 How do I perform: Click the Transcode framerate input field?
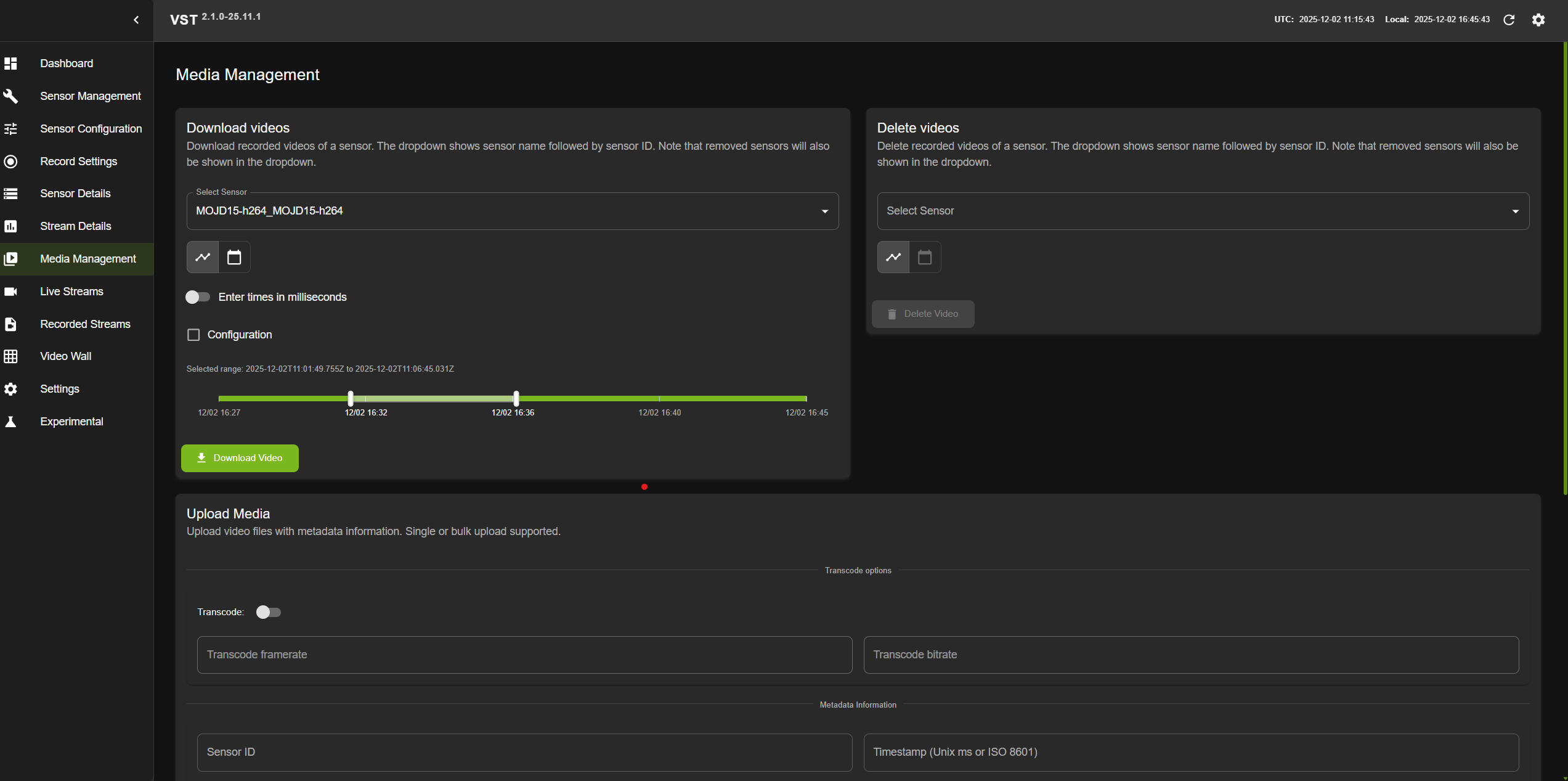(524, 655)
